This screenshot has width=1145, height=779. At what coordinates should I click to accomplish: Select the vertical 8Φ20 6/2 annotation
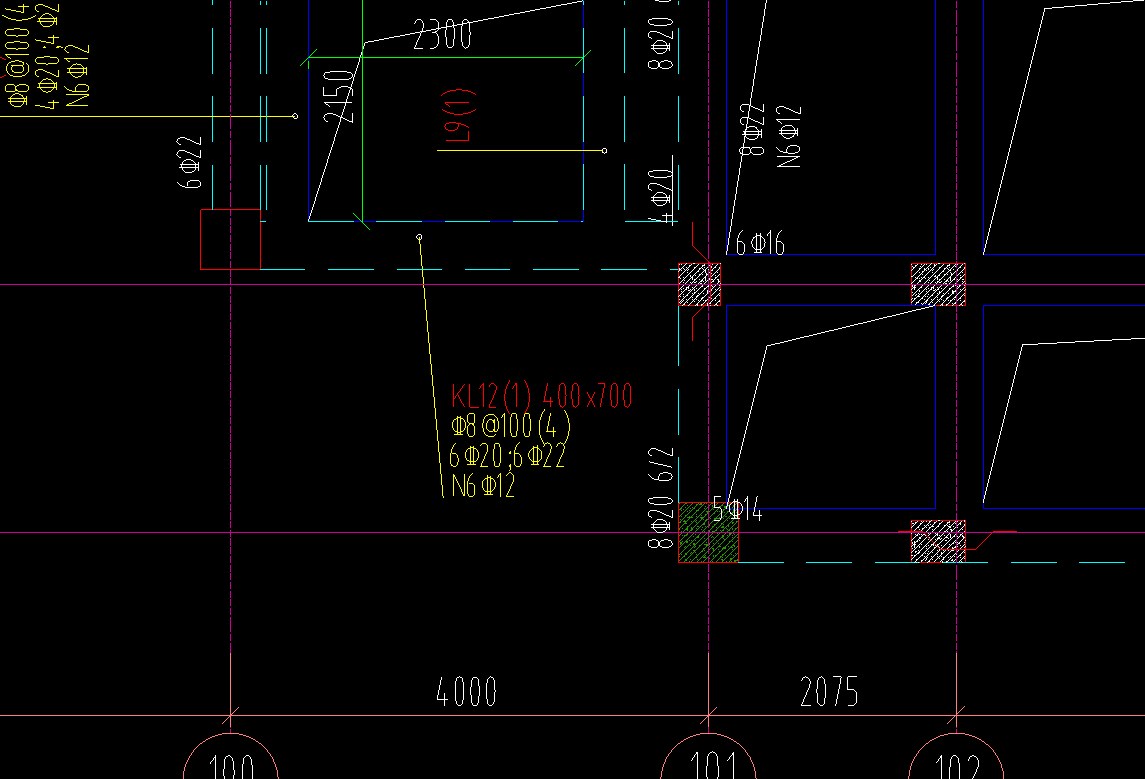coord(661,498)
